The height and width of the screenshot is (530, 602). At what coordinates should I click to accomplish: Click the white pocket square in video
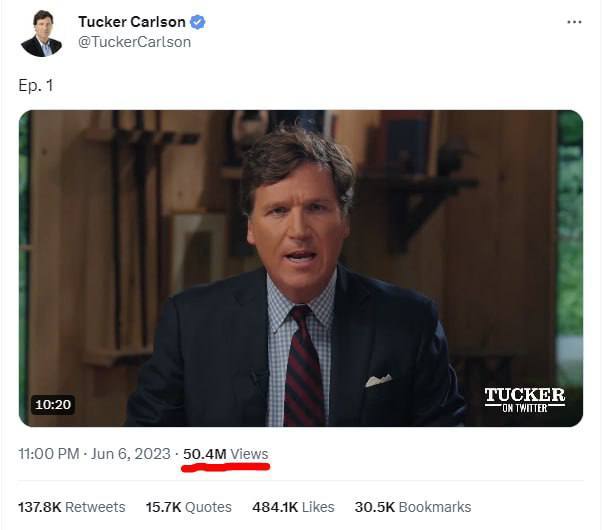379,380
